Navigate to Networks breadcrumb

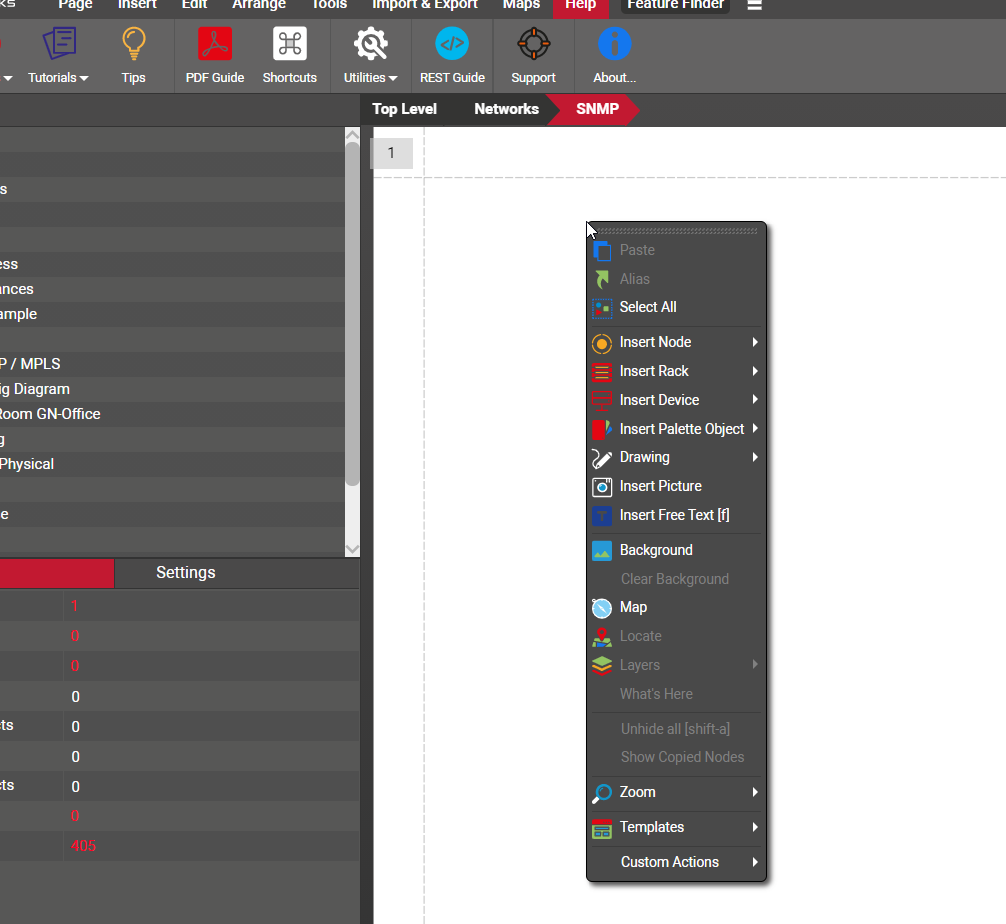coord(506,109)
